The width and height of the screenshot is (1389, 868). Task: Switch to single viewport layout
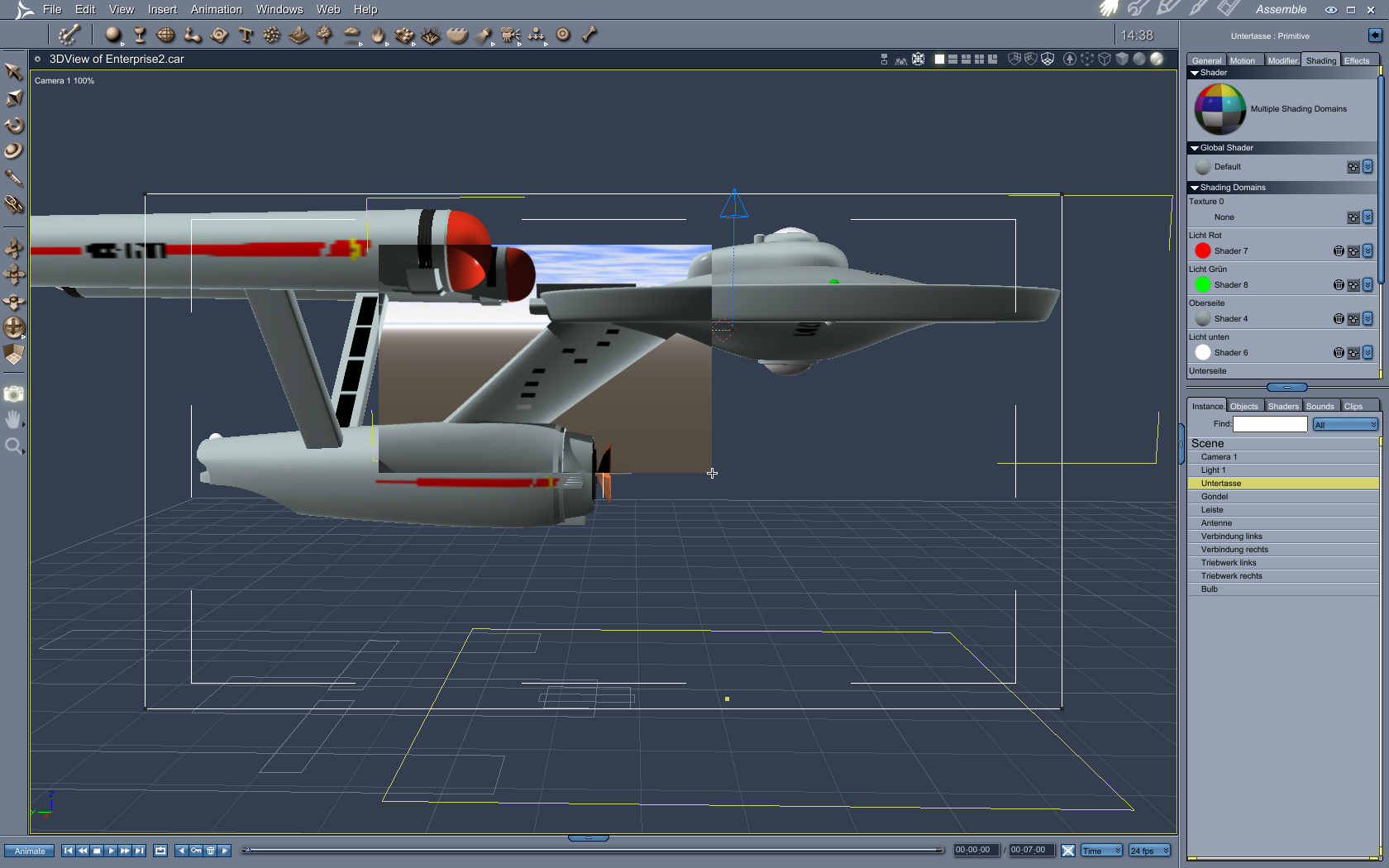(939, 60)
